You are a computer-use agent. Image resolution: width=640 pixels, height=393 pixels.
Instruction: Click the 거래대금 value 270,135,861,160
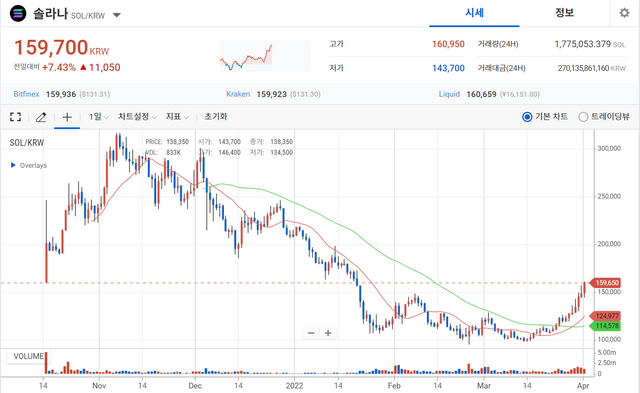583,68
